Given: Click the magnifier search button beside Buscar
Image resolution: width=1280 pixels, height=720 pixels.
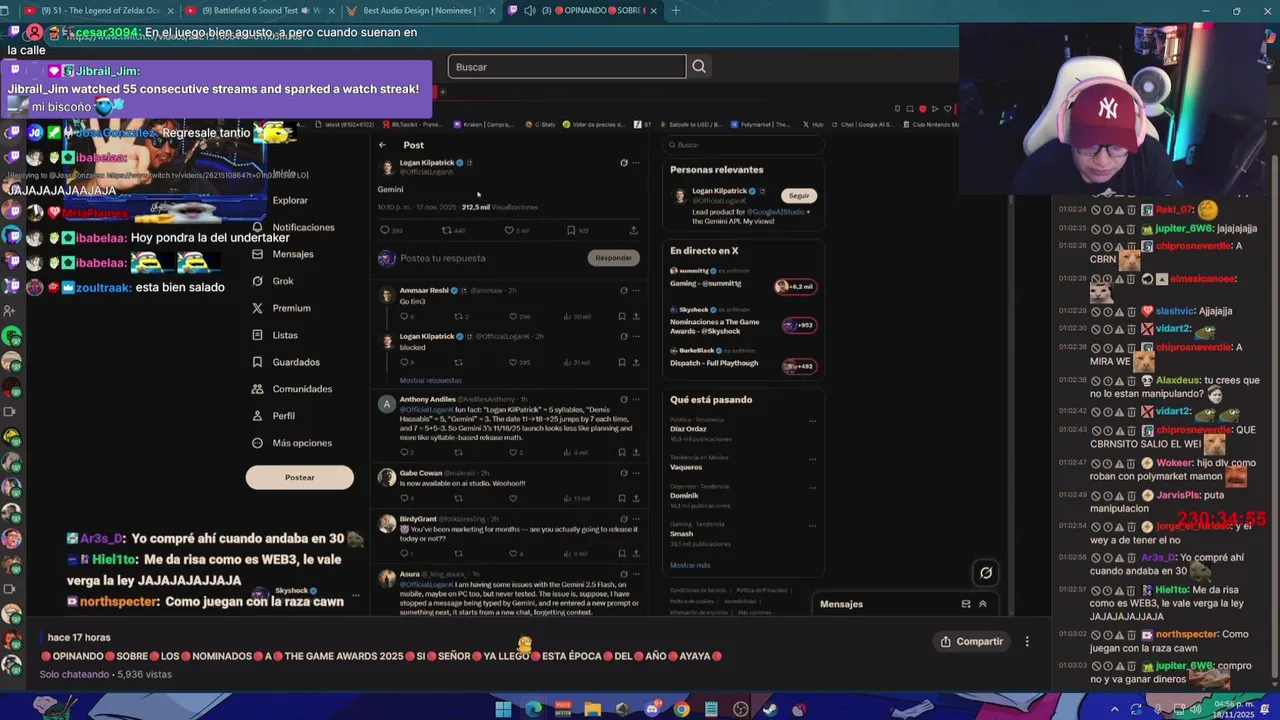Looking at the screenshot, I should point(699,67).
